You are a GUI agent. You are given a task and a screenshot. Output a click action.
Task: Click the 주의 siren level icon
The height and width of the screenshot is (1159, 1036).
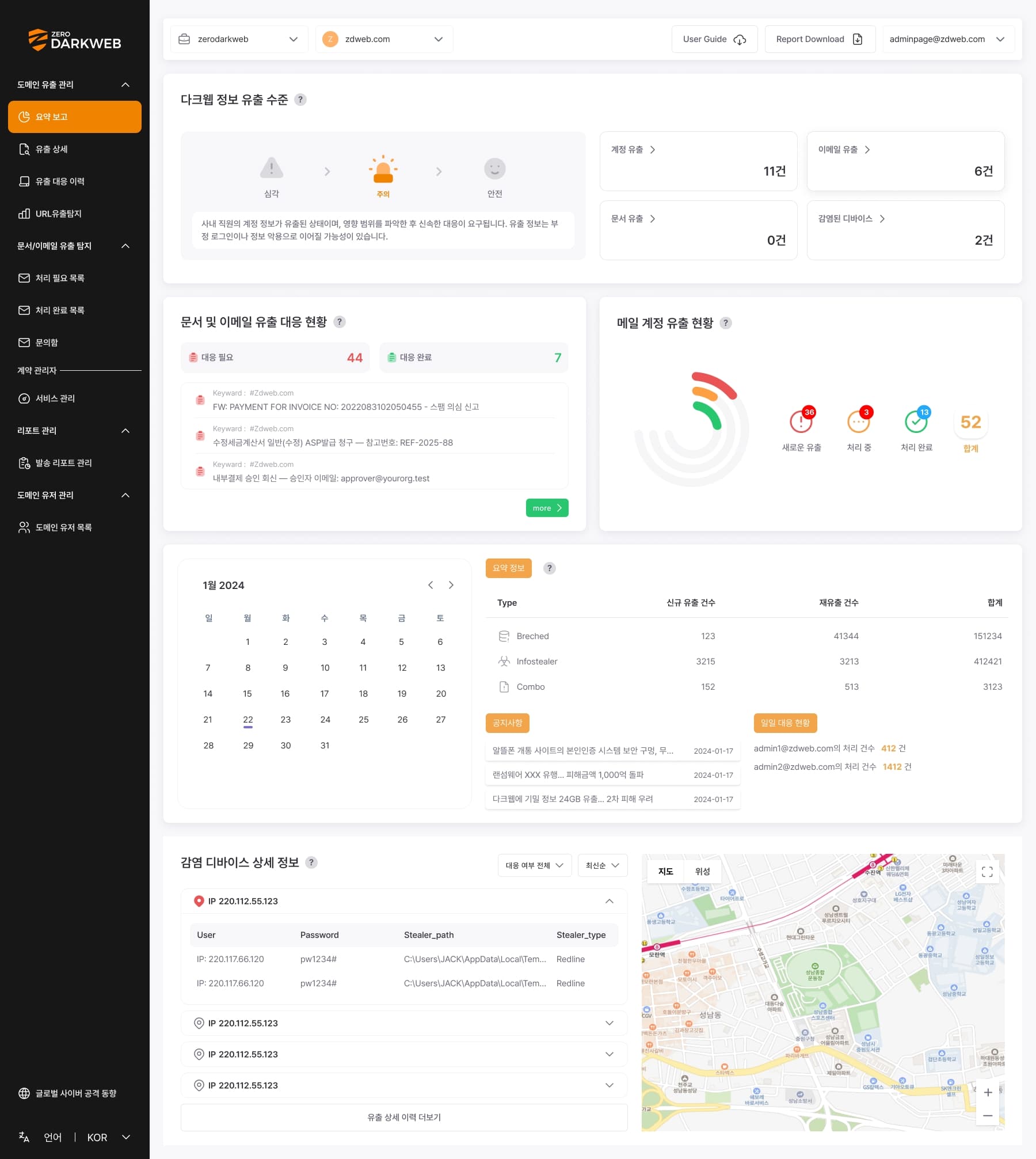coord(383,169)
